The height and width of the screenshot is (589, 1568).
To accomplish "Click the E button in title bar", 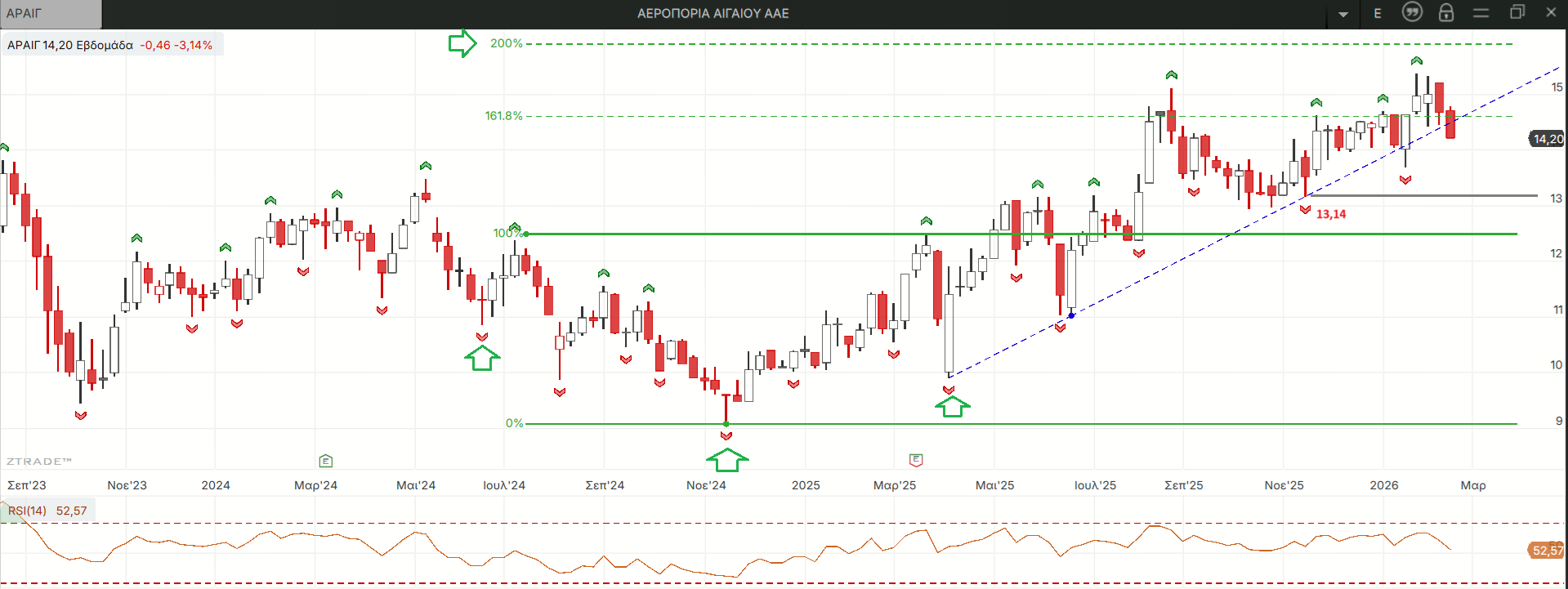I will tap(1378, 13).
